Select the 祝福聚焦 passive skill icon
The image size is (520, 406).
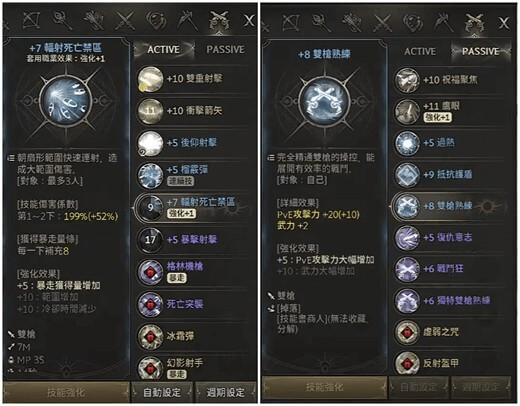[407, 80]
